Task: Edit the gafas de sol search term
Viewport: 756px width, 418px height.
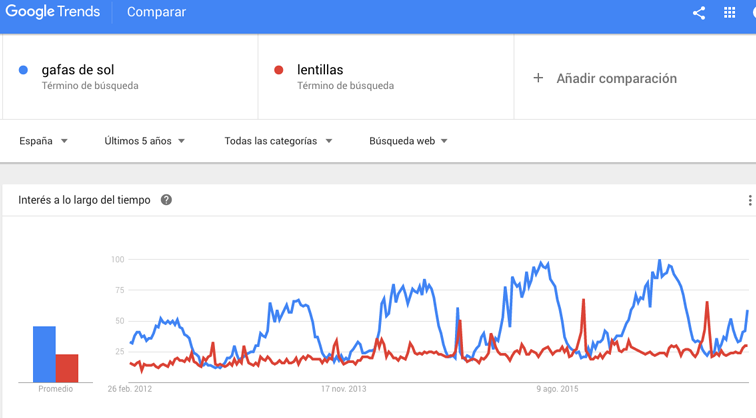Action: pos(77,70)
